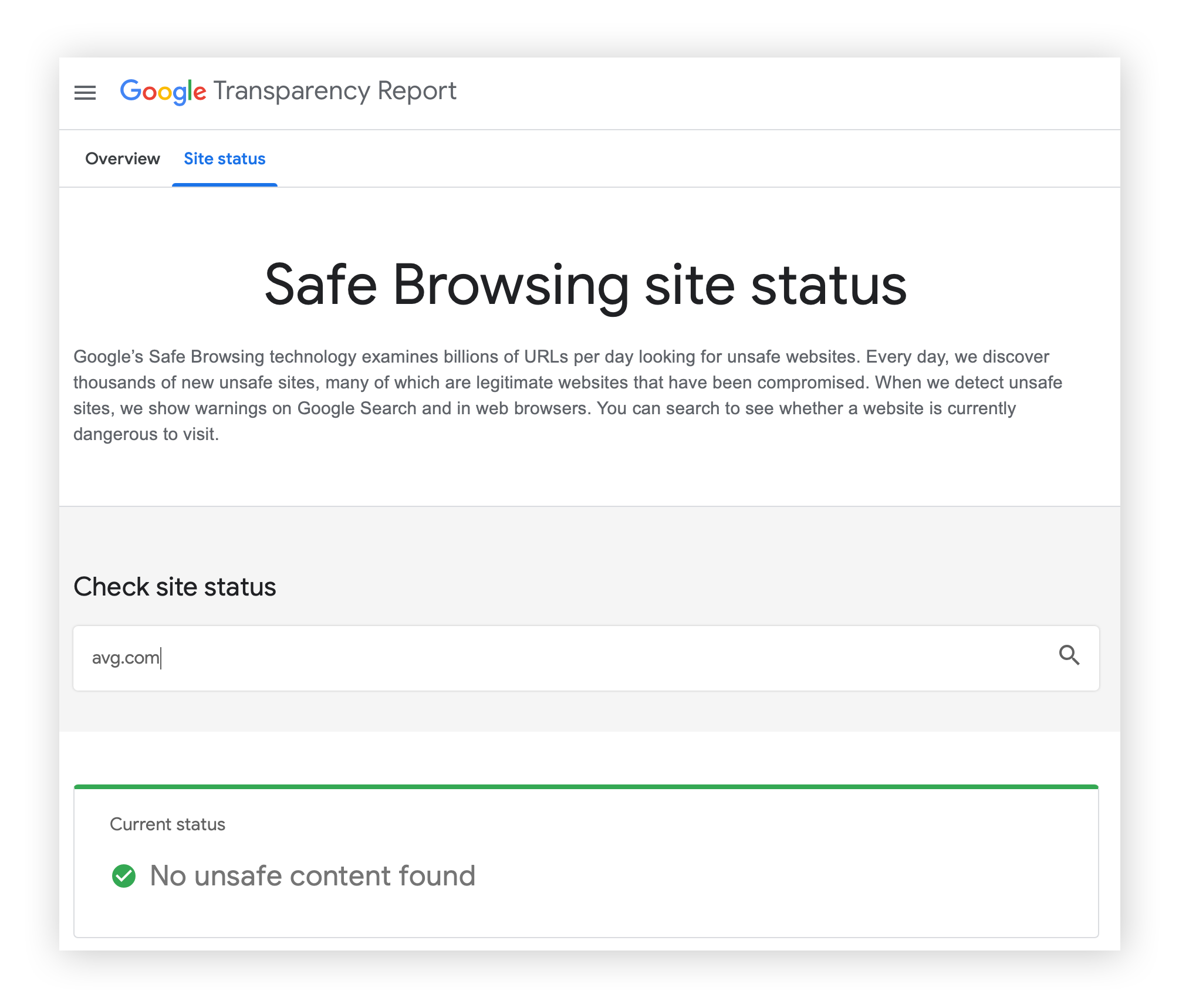This screenshot has width=1179, height=1008.
Task: Switch to the Overview tab
Action: (x=122, y=158)
